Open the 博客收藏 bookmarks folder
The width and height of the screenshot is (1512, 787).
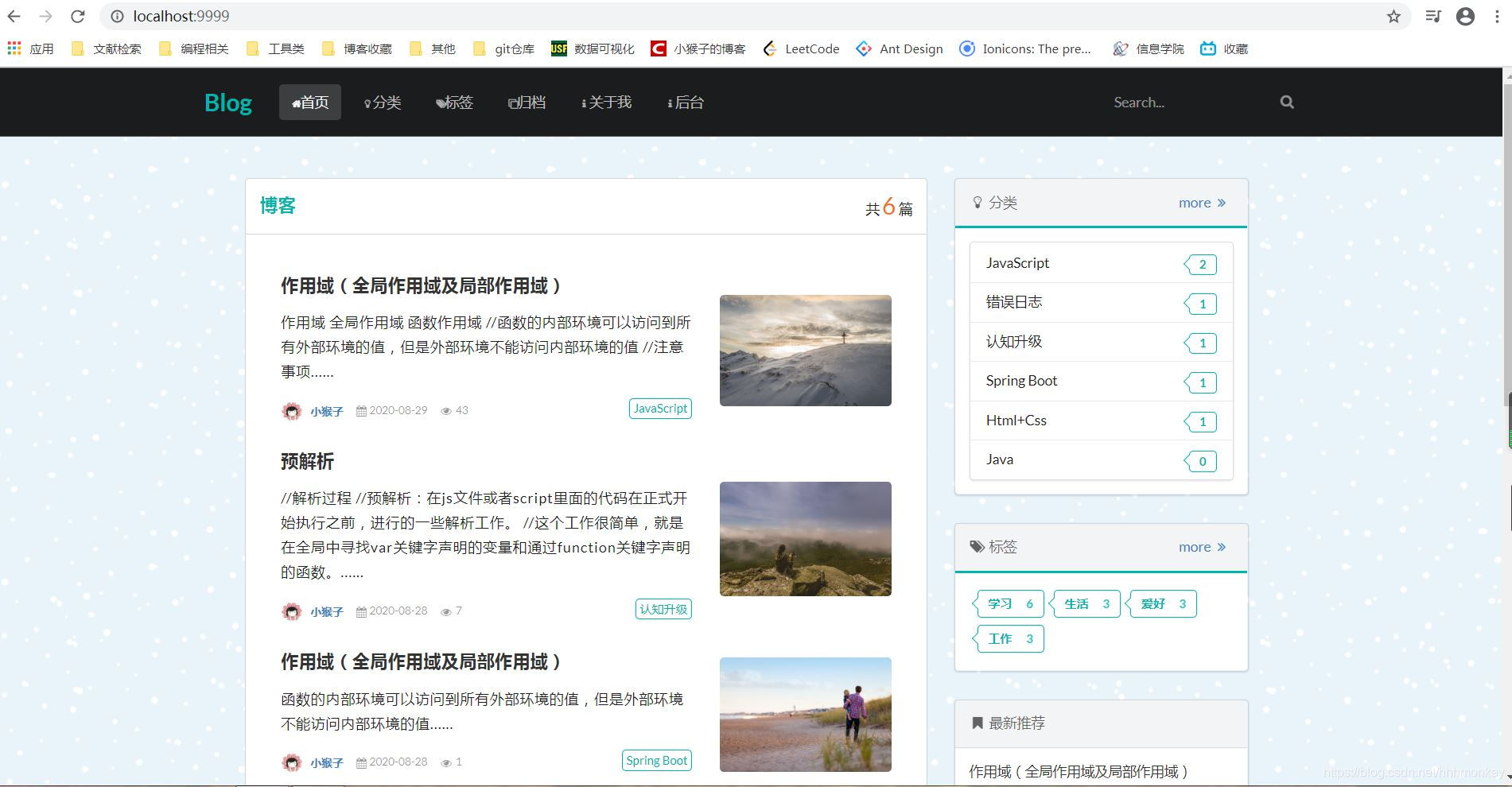357,48
